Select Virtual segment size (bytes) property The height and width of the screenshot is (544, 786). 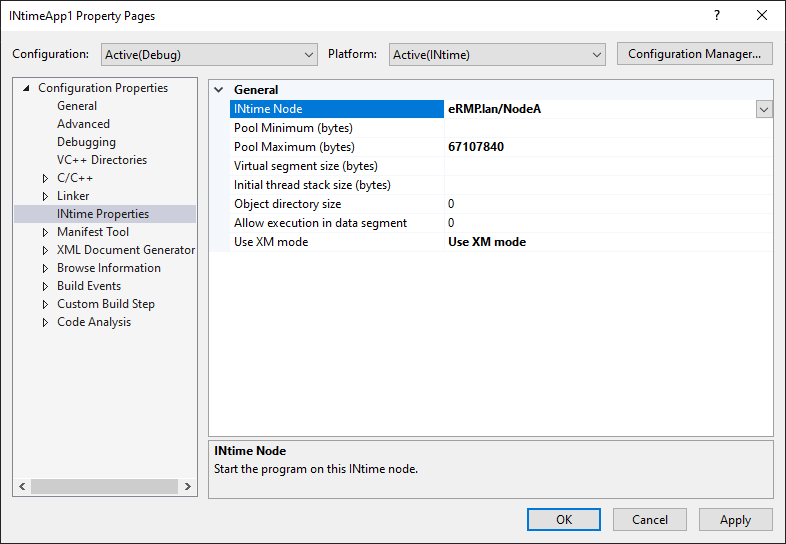click(337, 166)
